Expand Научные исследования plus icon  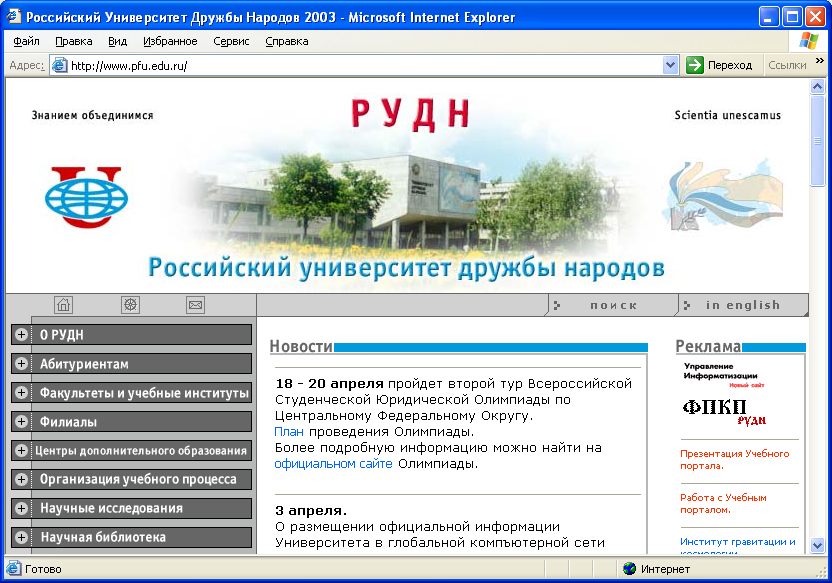(x=21, y=508)
